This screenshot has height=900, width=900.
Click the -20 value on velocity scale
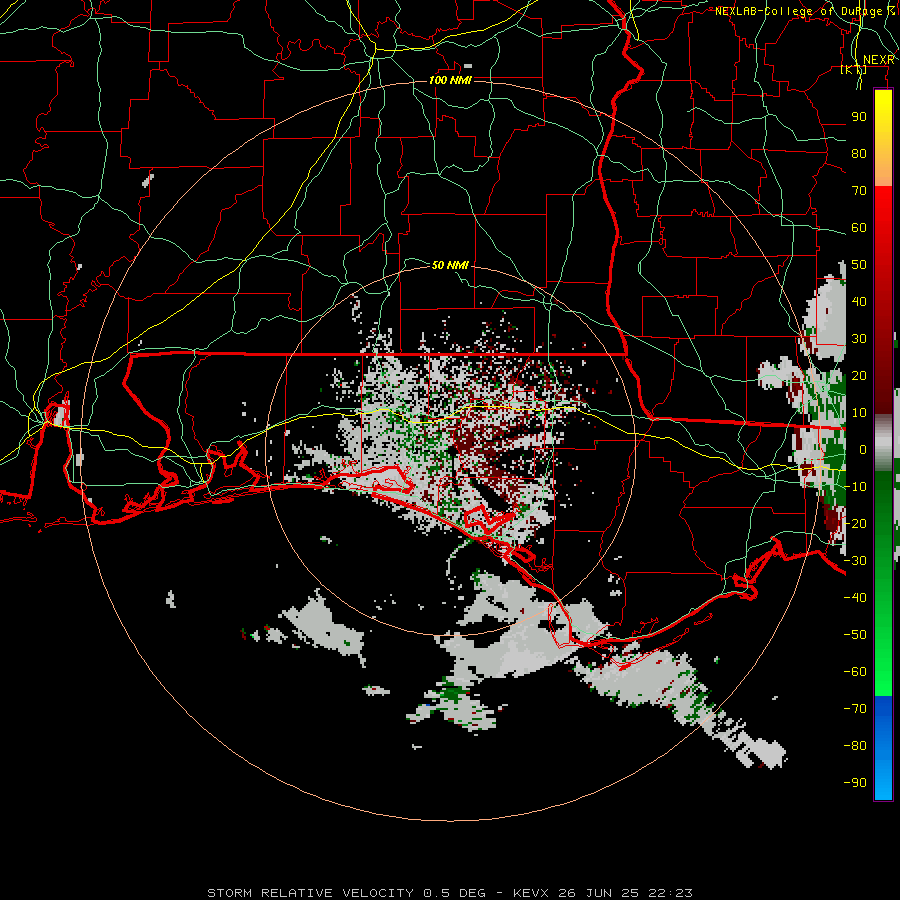click(855, 524)
